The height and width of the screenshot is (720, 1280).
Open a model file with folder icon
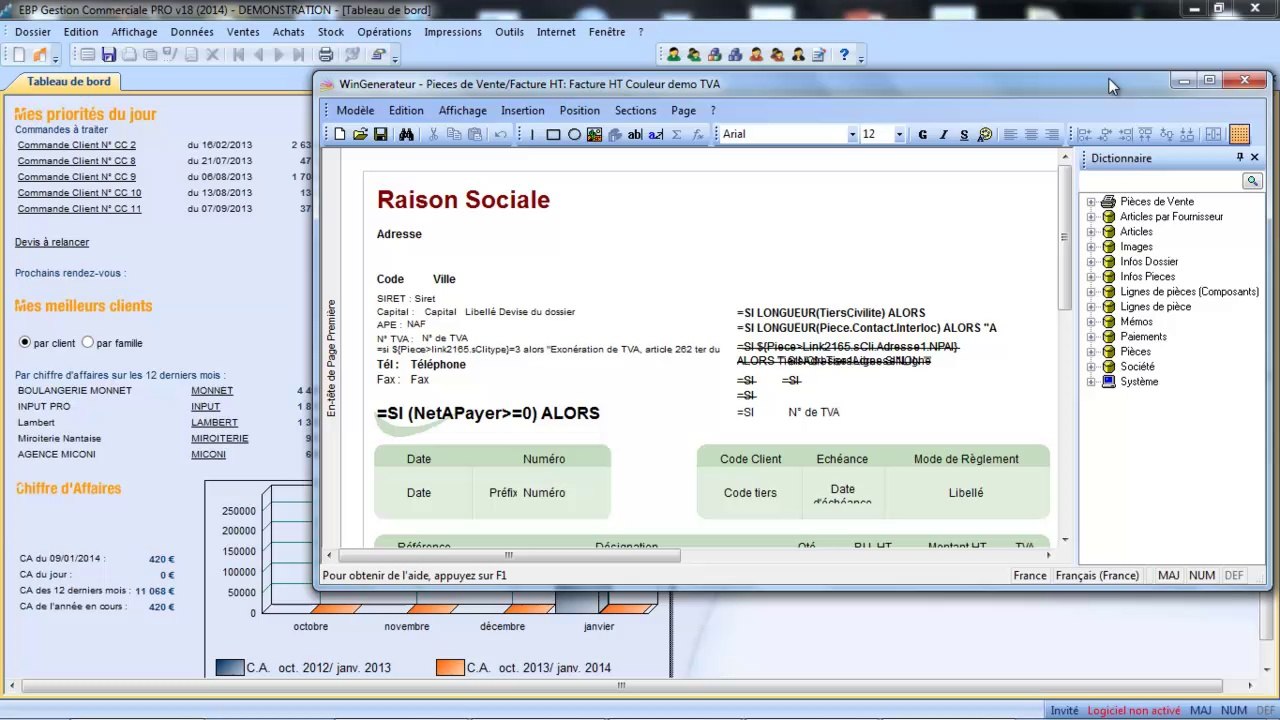pos(360,134)
